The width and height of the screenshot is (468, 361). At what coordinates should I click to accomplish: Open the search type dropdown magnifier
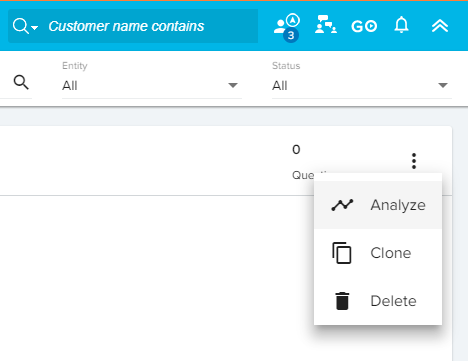(x=25, y=26)
